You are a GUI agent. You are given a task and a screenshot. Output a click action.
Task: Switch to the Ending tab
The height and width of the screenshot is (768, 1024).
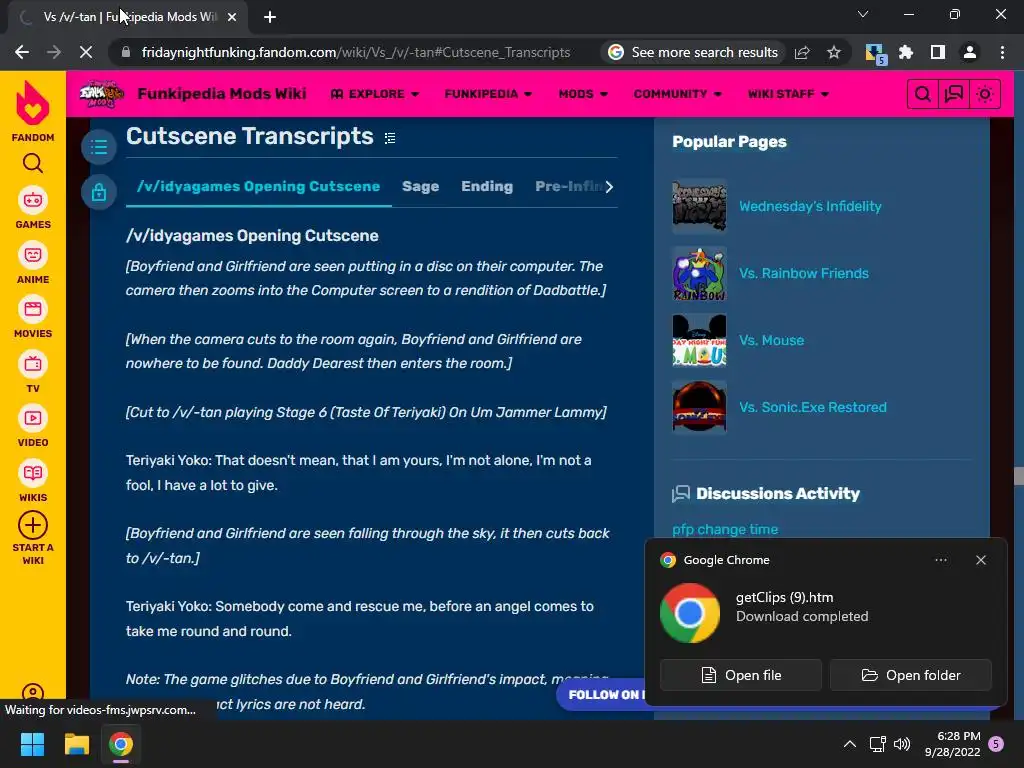tap(487, 187)
